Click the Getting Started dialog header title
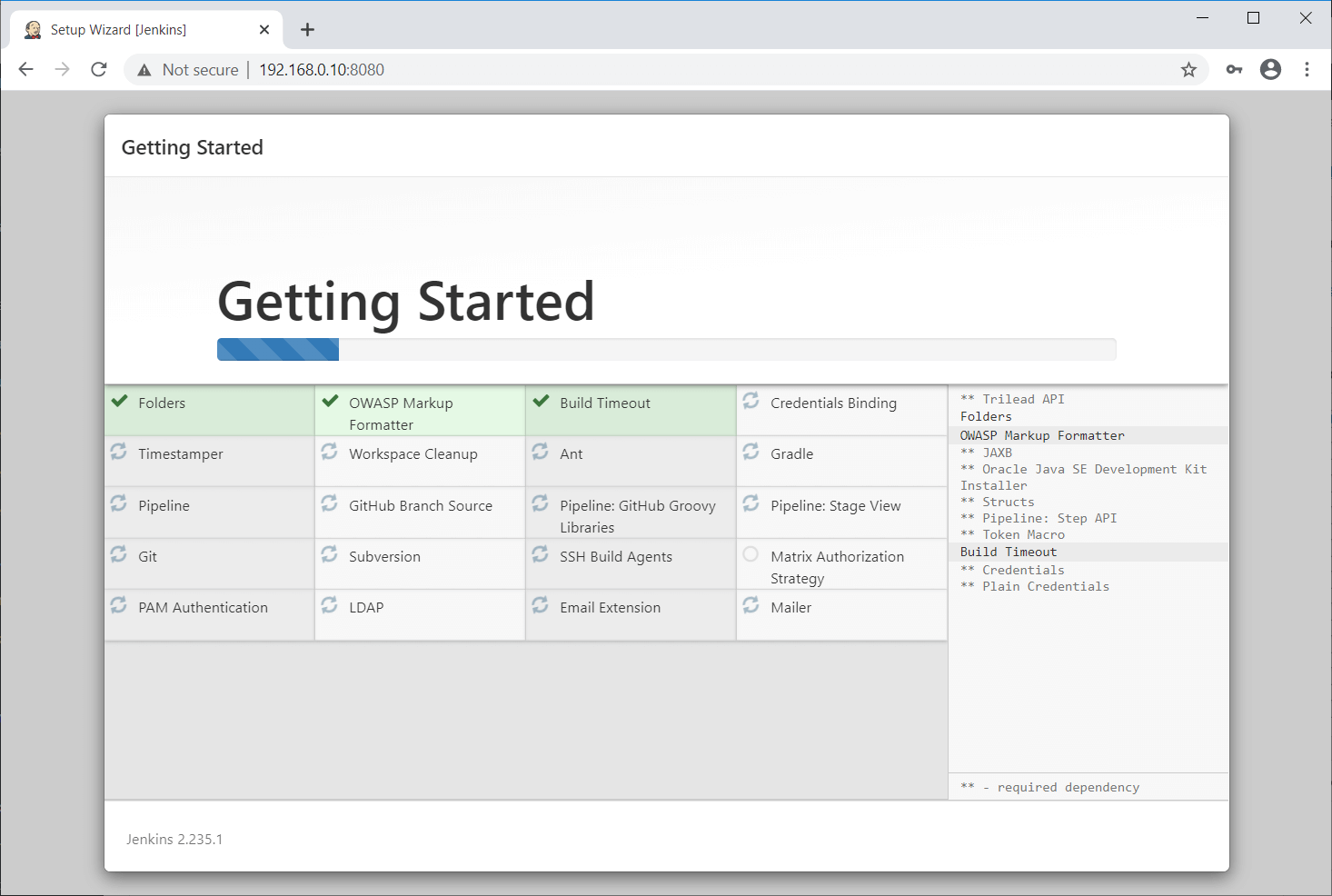The width and height of the screenshot is (1332, 896). 193,147
